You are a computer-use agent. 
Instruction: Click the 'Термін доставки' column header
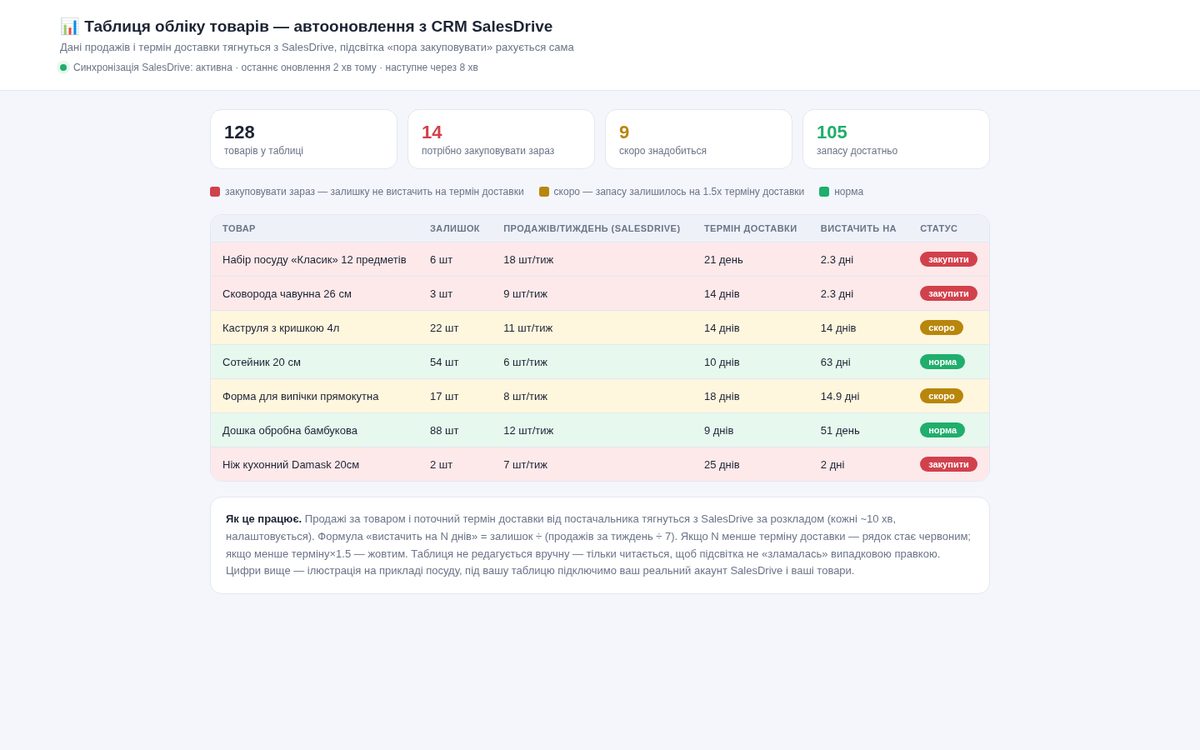point(751,228)
